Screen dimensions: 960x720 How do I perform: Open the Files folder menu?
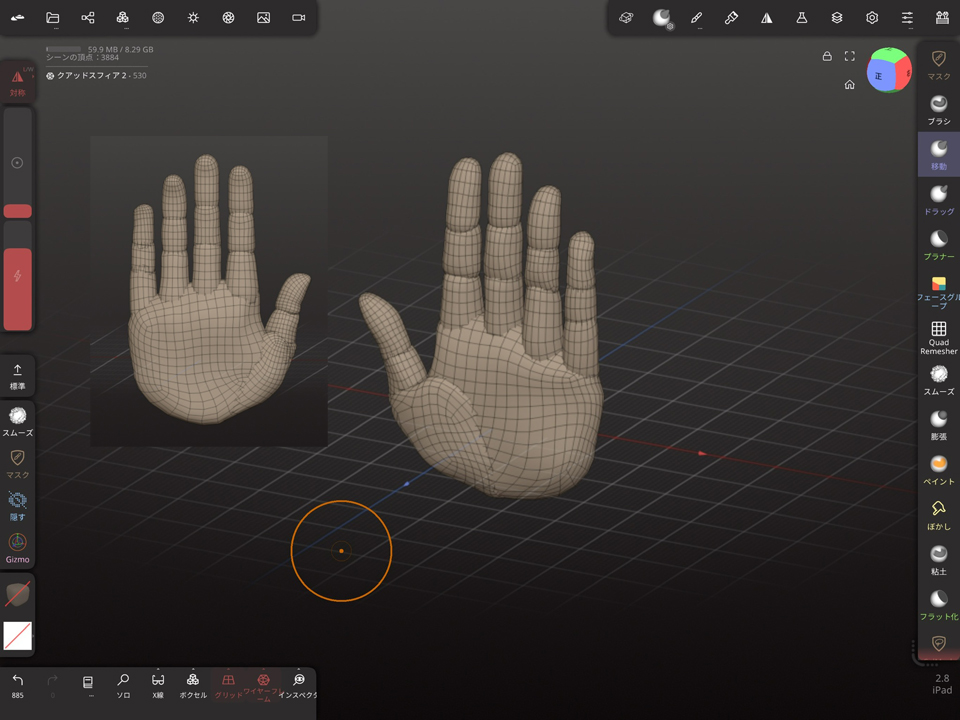(x=53, y=18)
